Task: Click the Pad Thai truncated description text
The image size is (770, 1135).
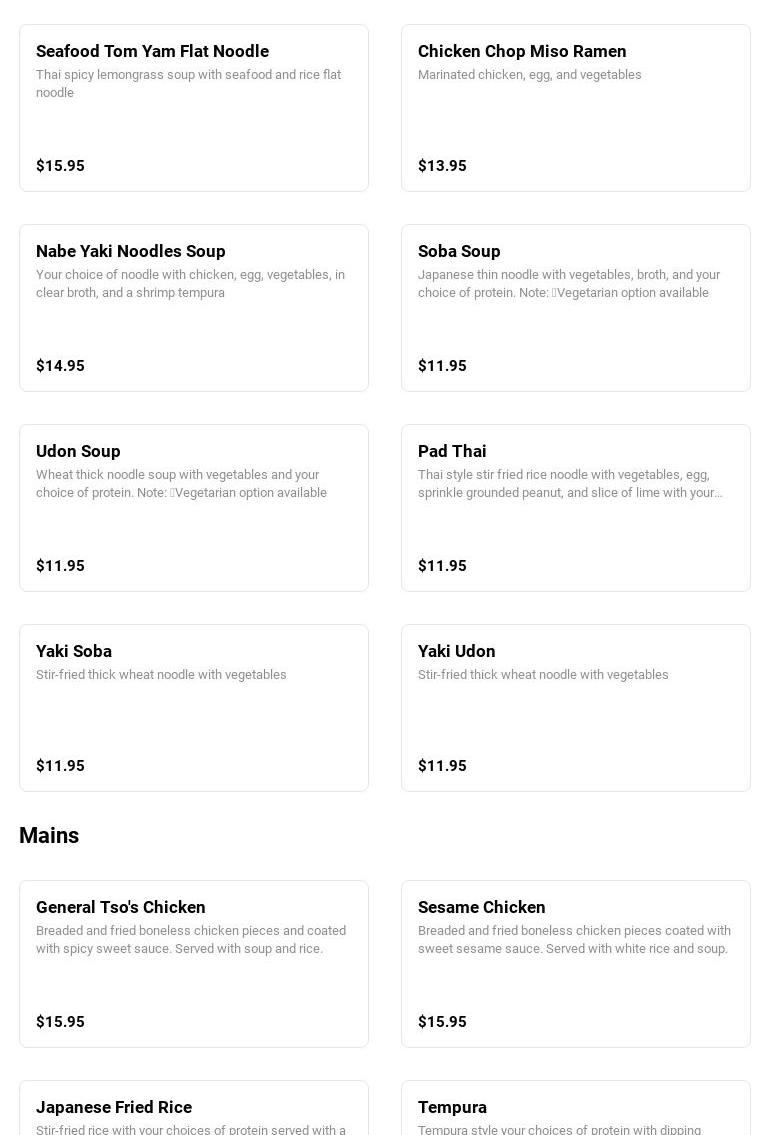Action: pos(570,484)
